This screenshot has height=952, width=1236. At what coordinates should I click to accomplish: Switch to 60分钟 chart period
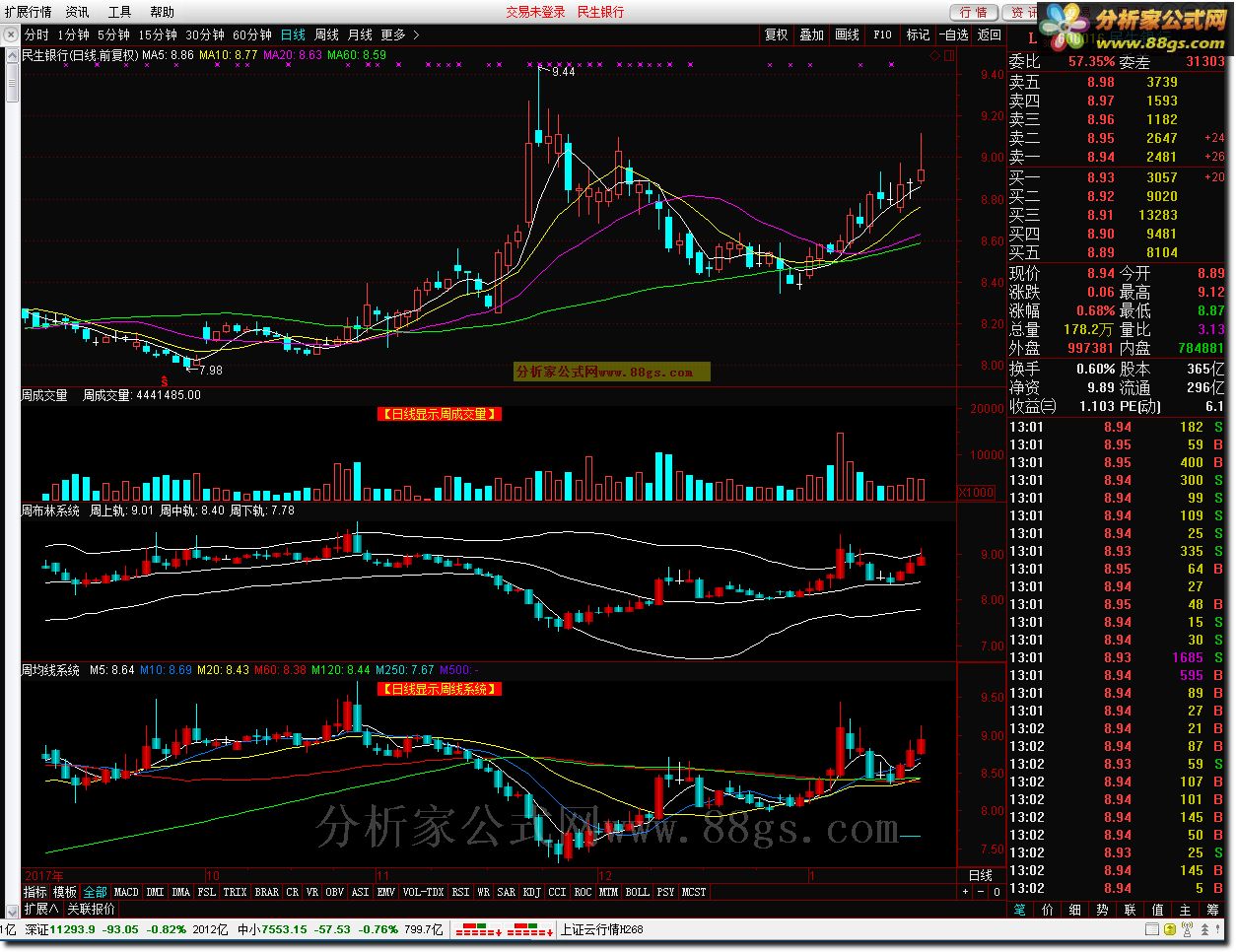pos(252,34)
